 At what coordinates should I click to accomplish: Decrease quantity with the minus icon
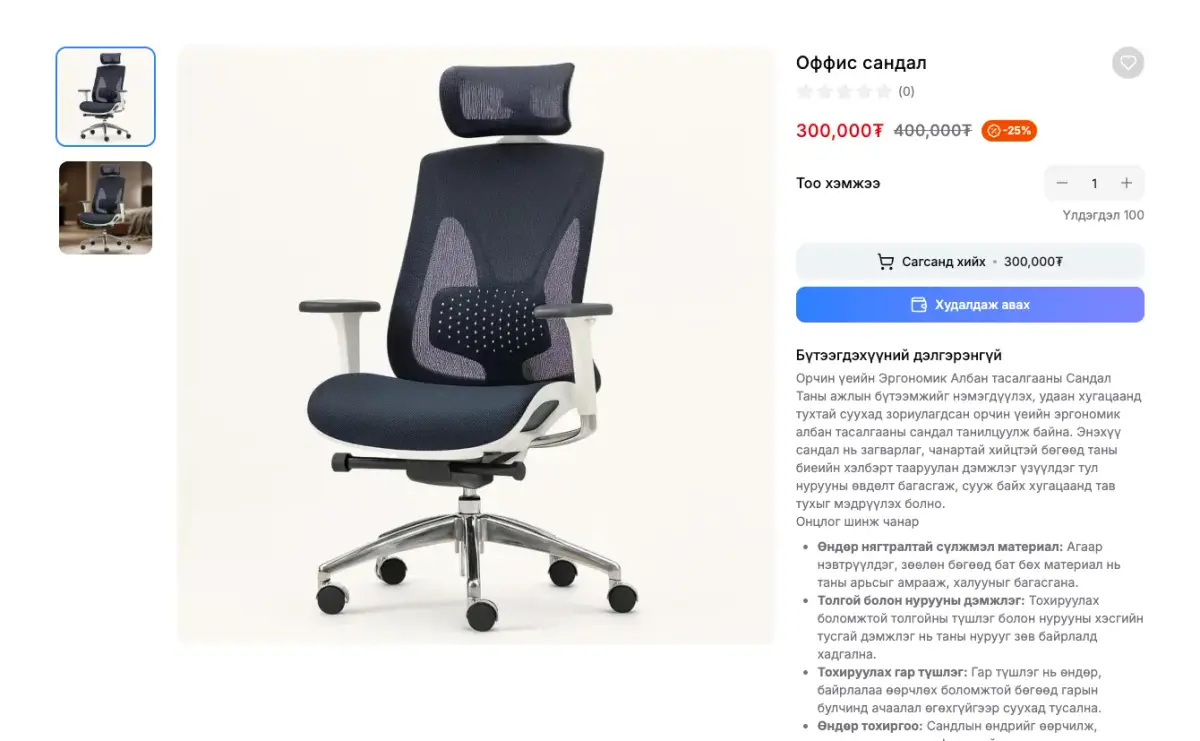(1062, 183)
